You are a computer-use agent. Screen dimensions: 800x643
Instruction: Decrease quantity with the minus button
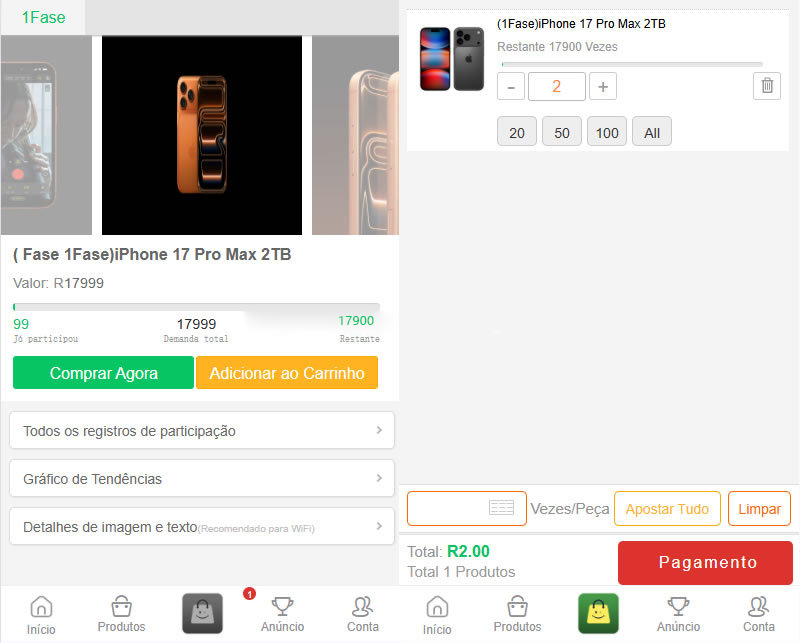click(x=511, y=86)
